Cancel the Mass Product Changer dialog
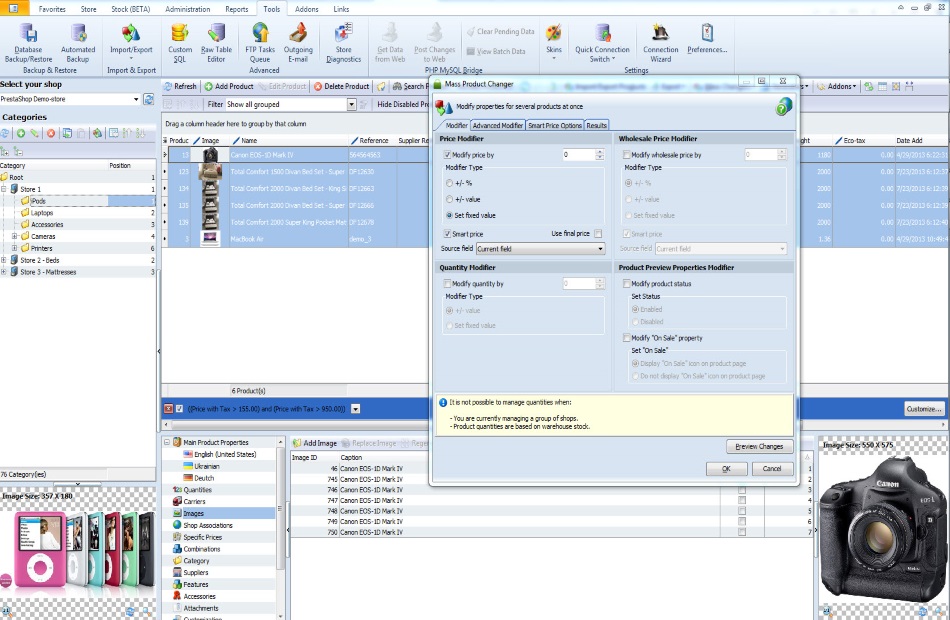 coord(772,469)
